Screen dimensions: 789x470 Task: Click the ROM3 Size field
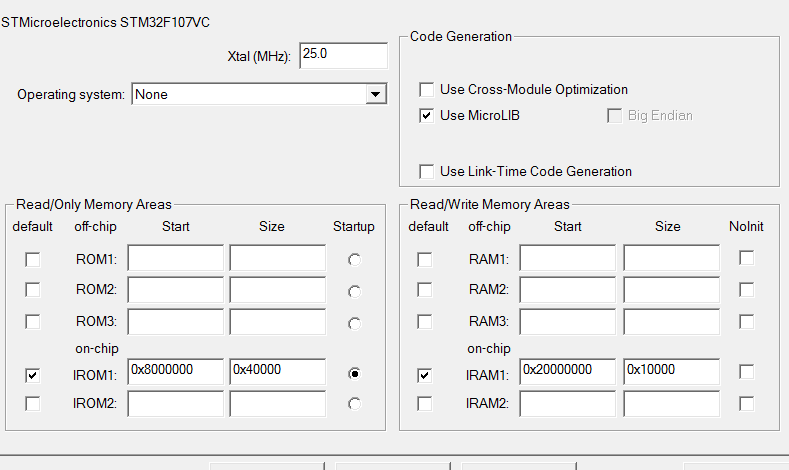pyautogui.click(x=278, y=321)
